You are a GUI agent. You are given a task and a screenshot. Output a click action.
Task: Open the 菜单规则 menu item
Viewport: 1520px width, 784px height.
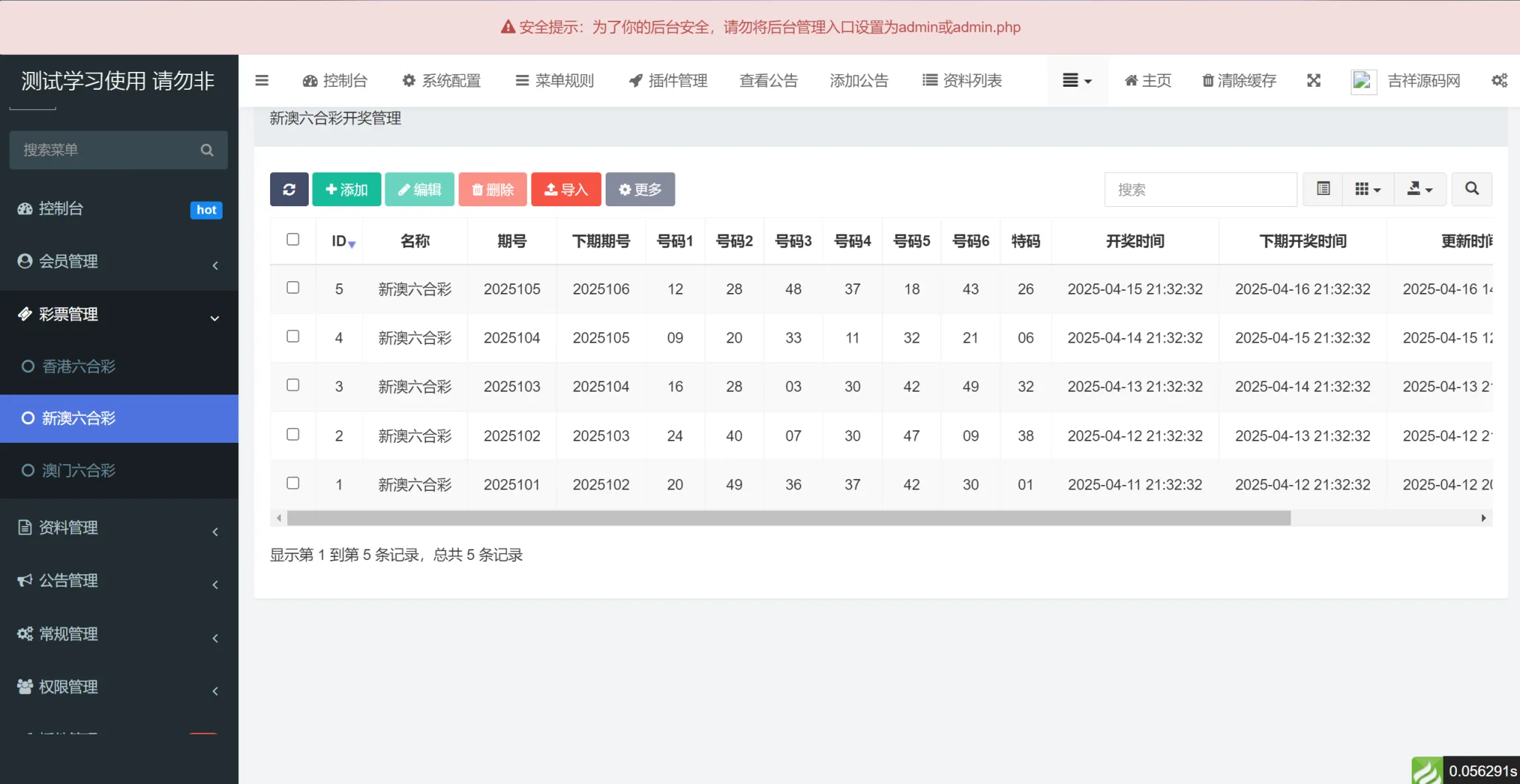click(x=554, y=81)
